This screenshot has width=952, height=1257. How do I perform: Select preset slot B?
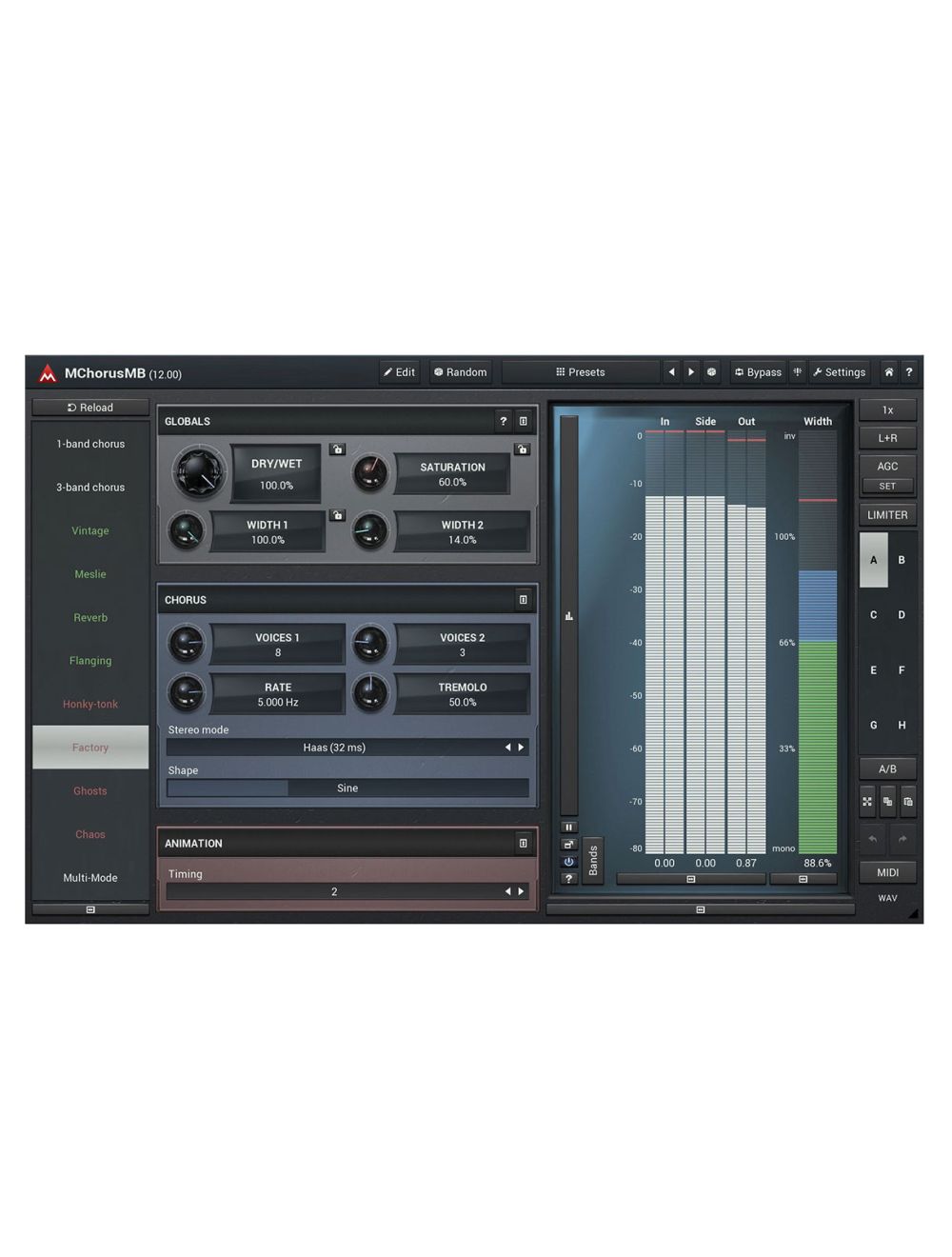[902, 560]
